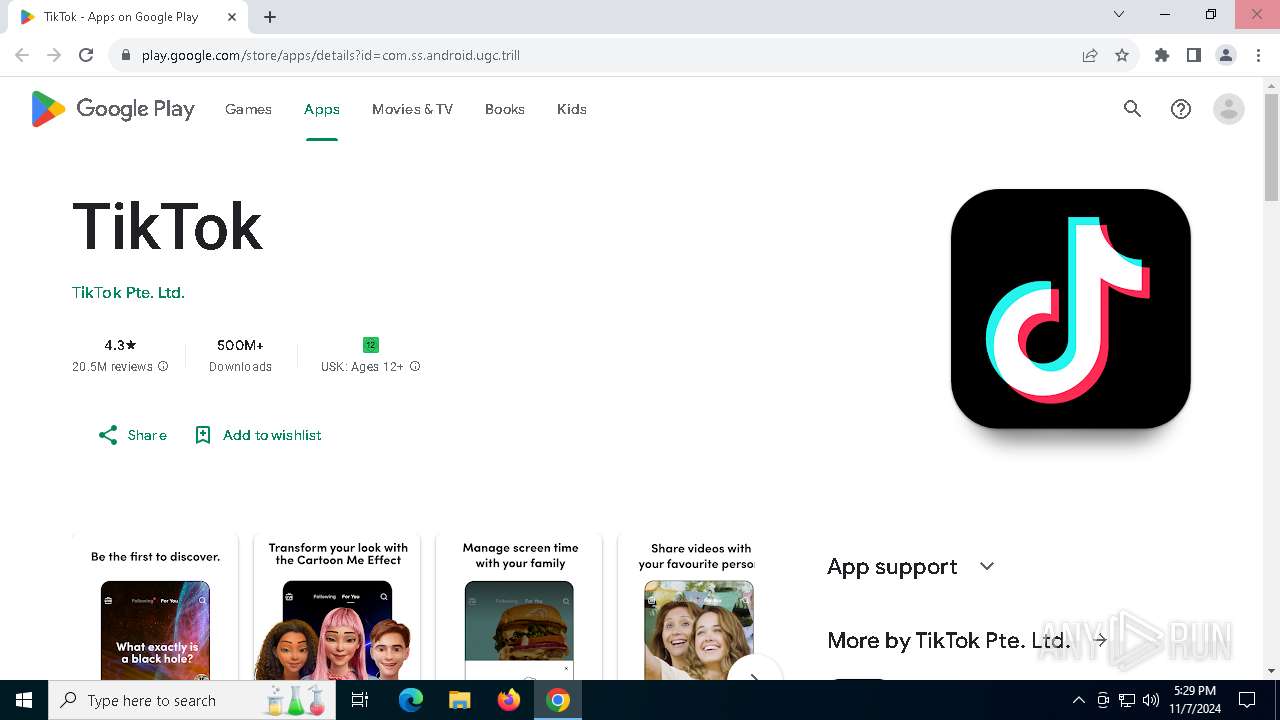Launch Microsoft Edge from taskbar
Screen dimensions: 1280x720
[x=411, y=700]
